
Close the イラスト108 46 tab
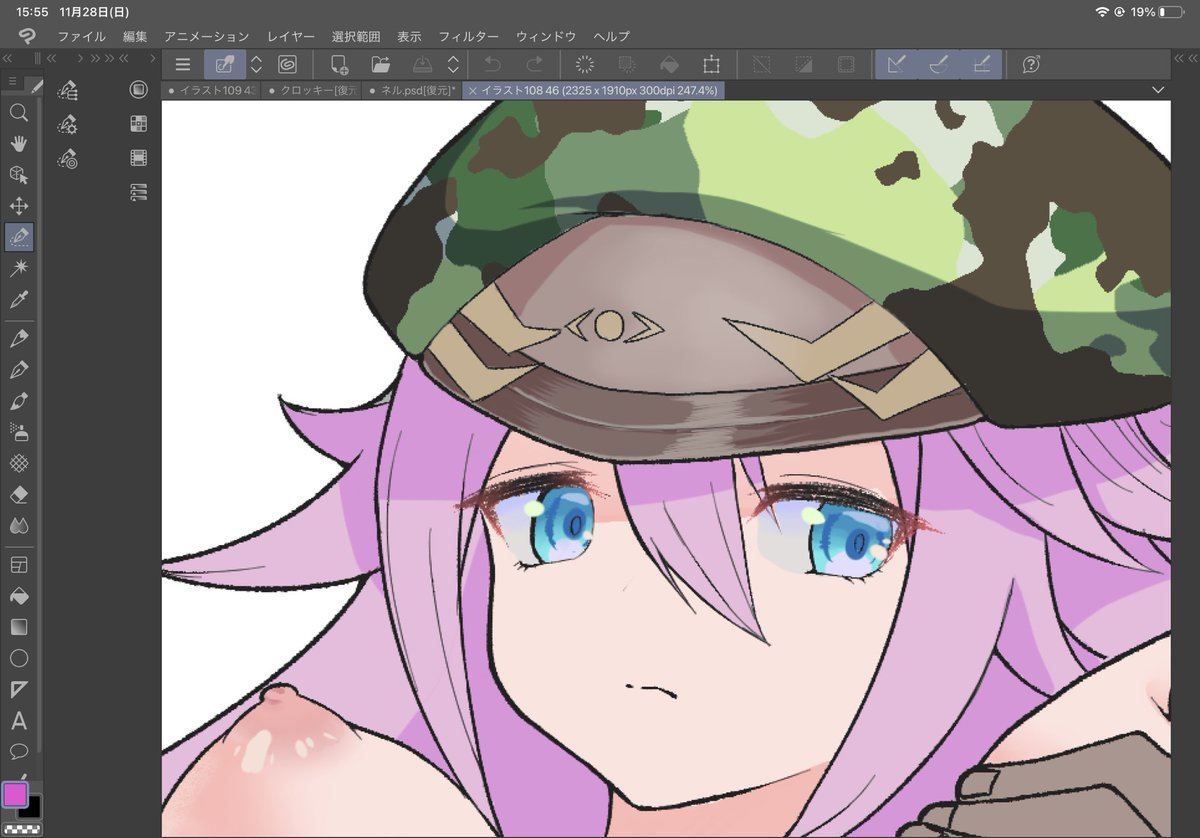[473, 90]
